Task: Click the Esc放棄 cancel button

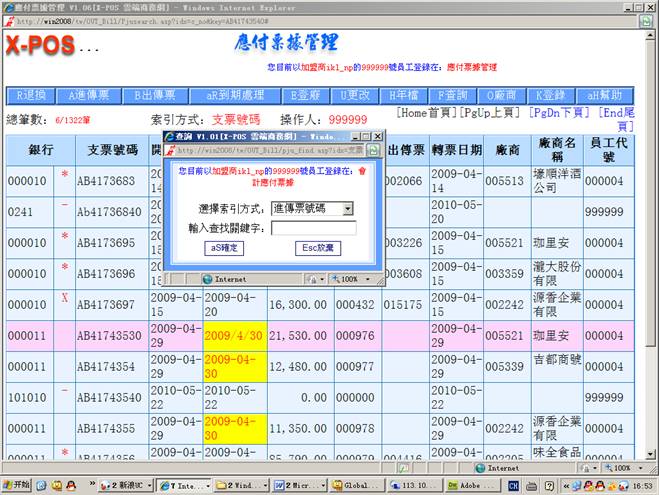Action: click(318, 247)
